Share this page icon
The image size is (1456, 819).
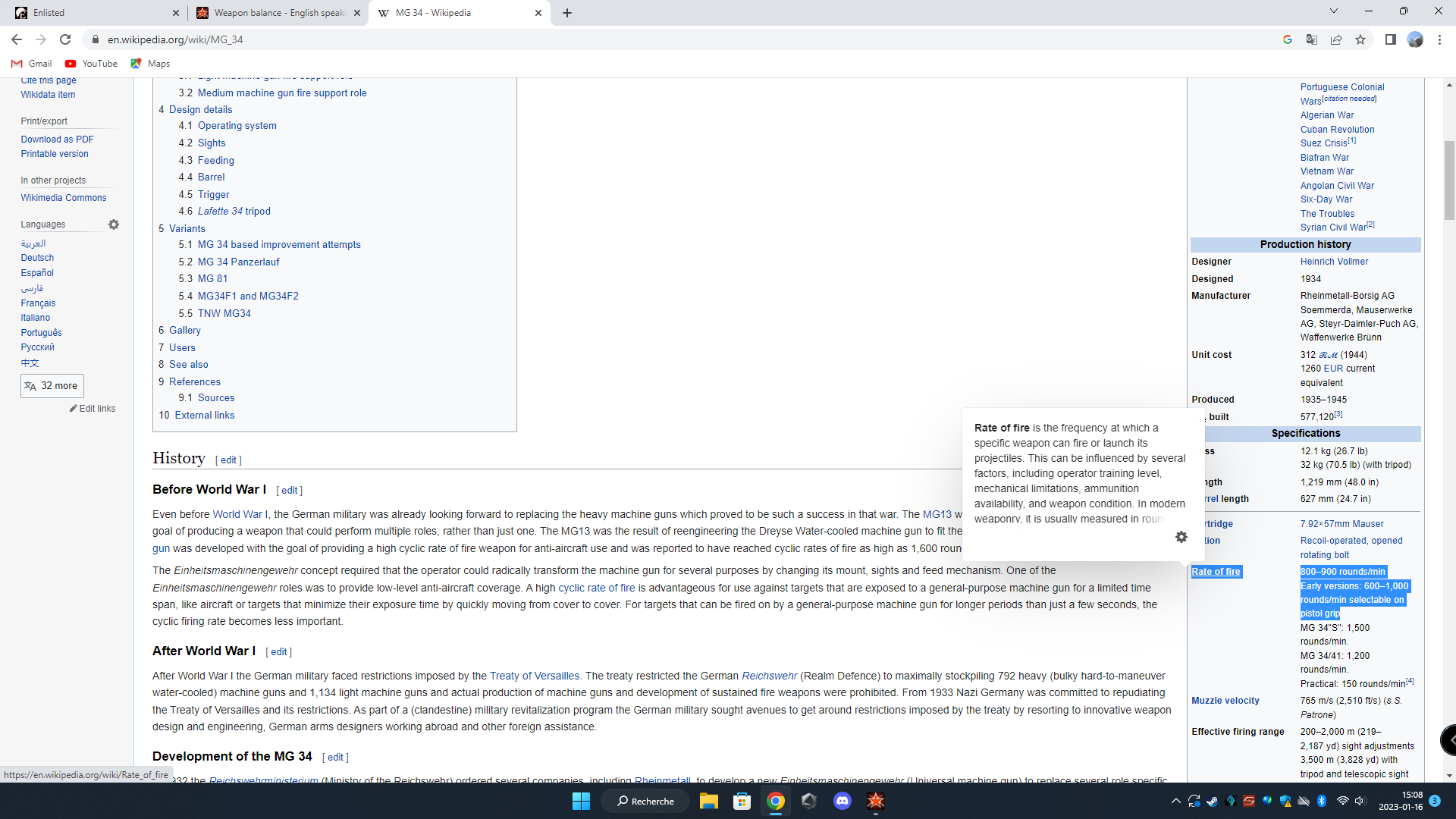point(1336,39)
